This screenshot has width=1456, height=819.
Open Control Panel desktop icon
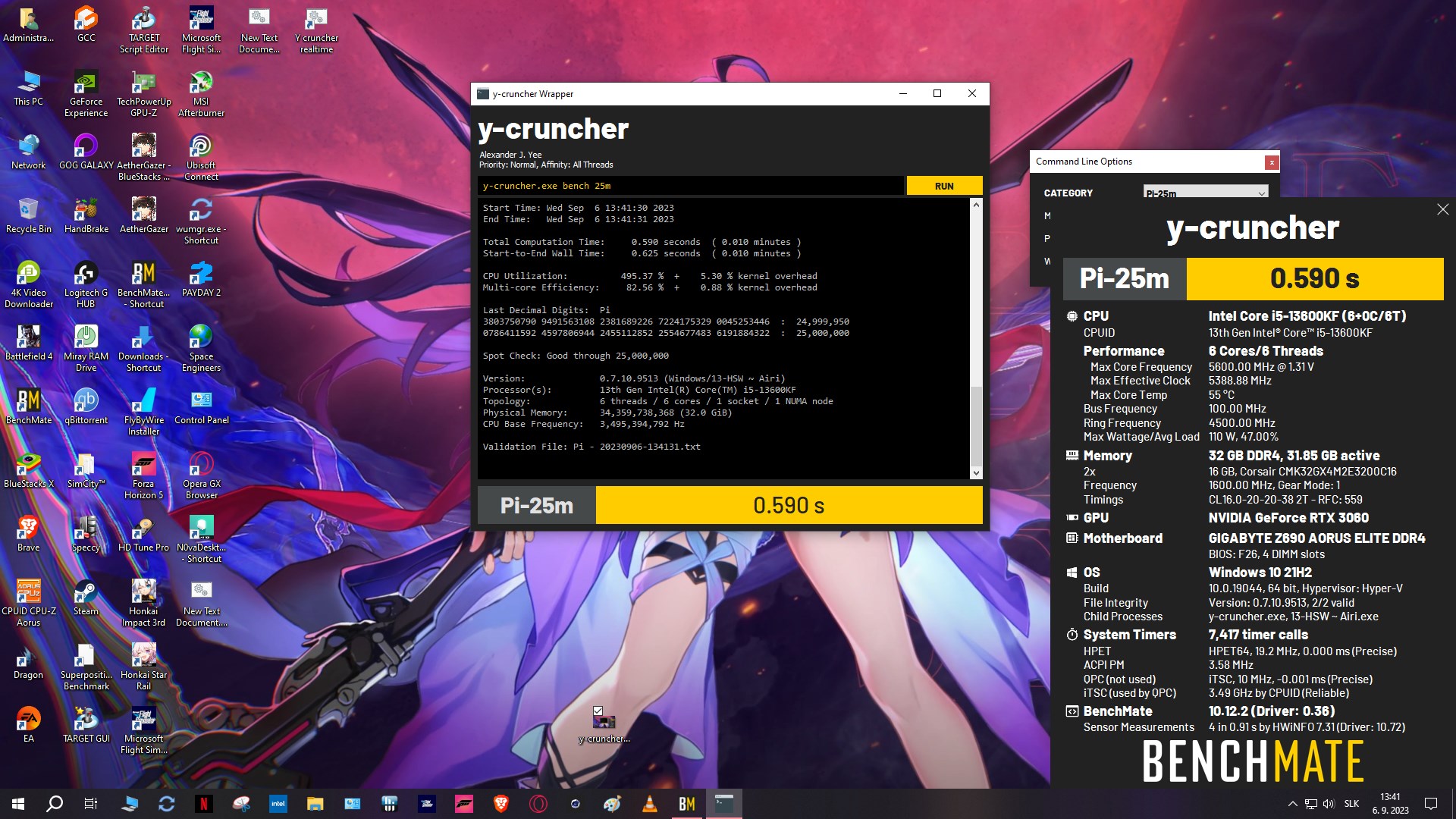(x=201, y=406)
